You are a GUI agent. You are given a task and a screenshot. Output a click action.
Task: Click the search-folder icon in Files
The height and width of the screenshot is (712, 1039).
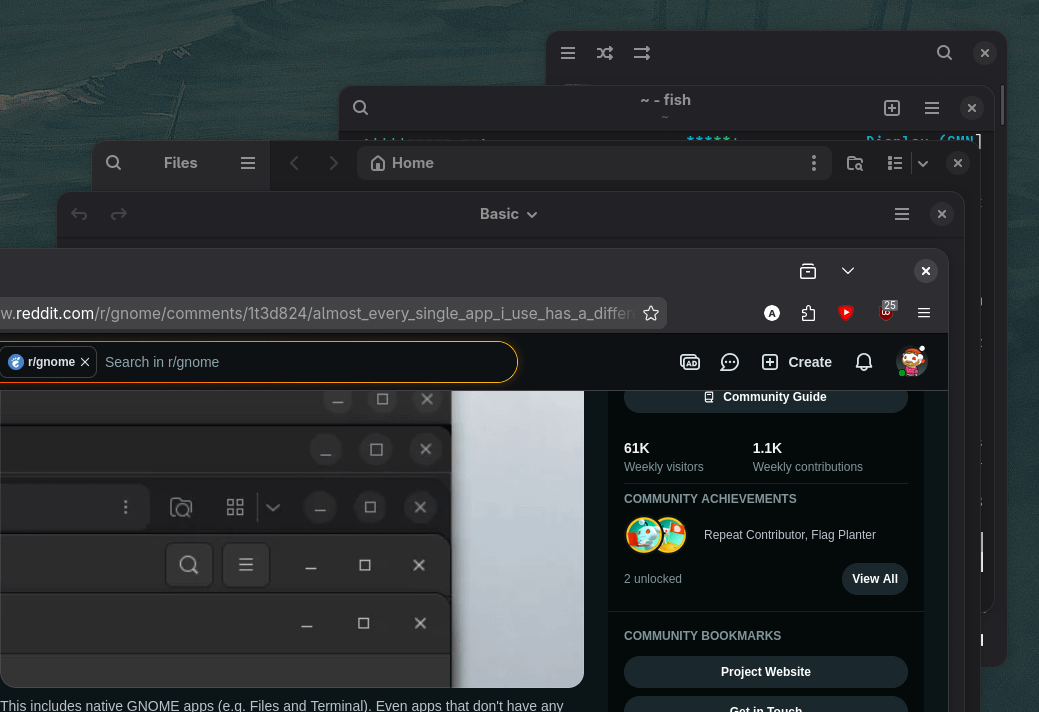[855, 163]
